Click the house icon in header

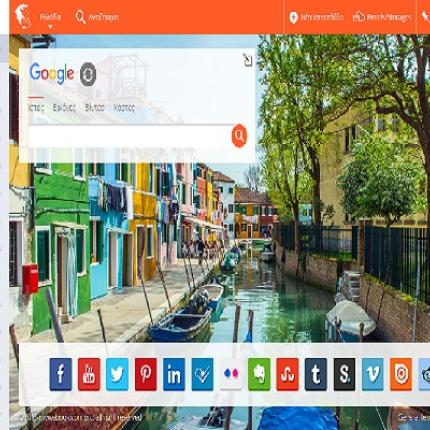pyautogui.click(x=359, y=17)
